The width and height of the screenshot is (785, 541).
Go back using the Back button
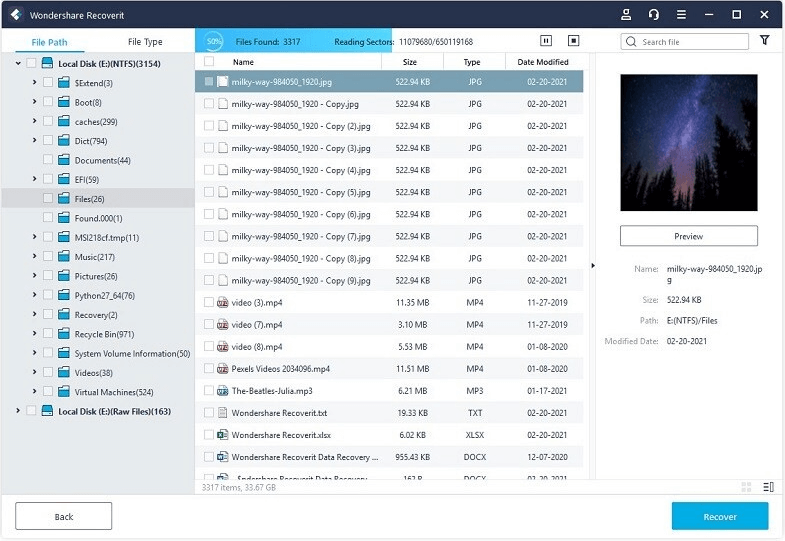click(63, 516)
